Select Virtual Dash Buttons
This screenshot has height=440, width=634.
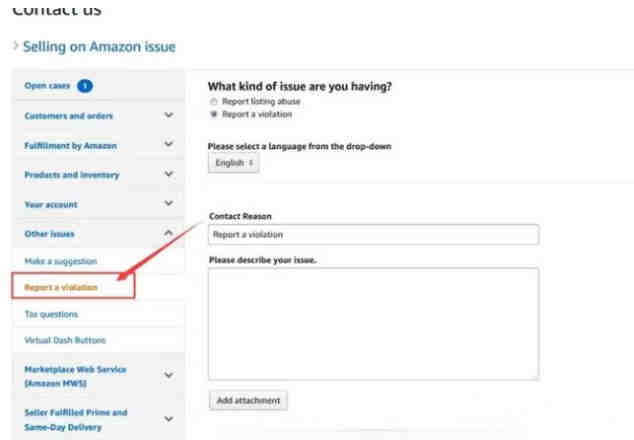tap(65, 340)
